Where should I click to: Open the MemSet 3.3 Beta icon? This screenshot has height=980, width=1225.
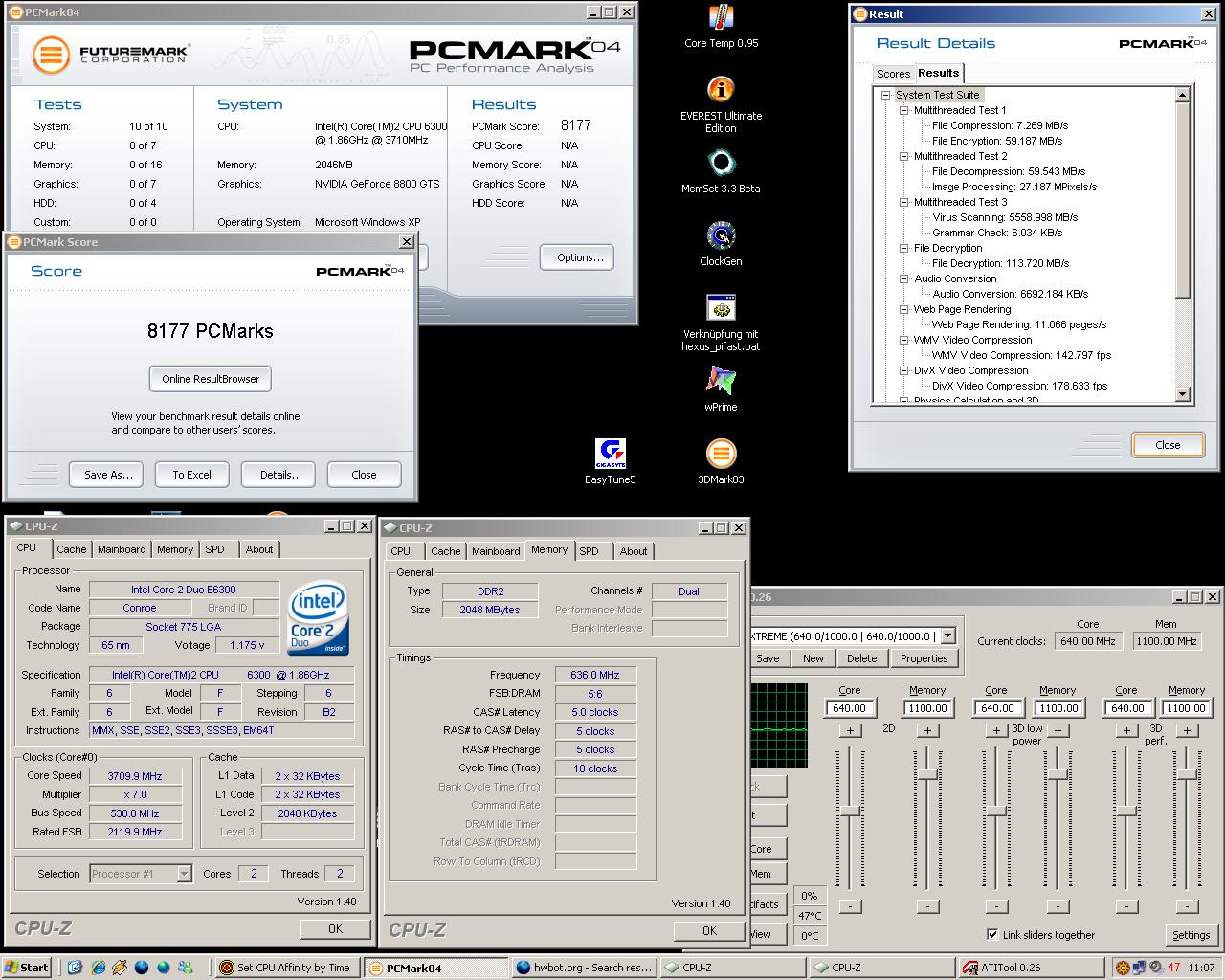pos(721,164)
